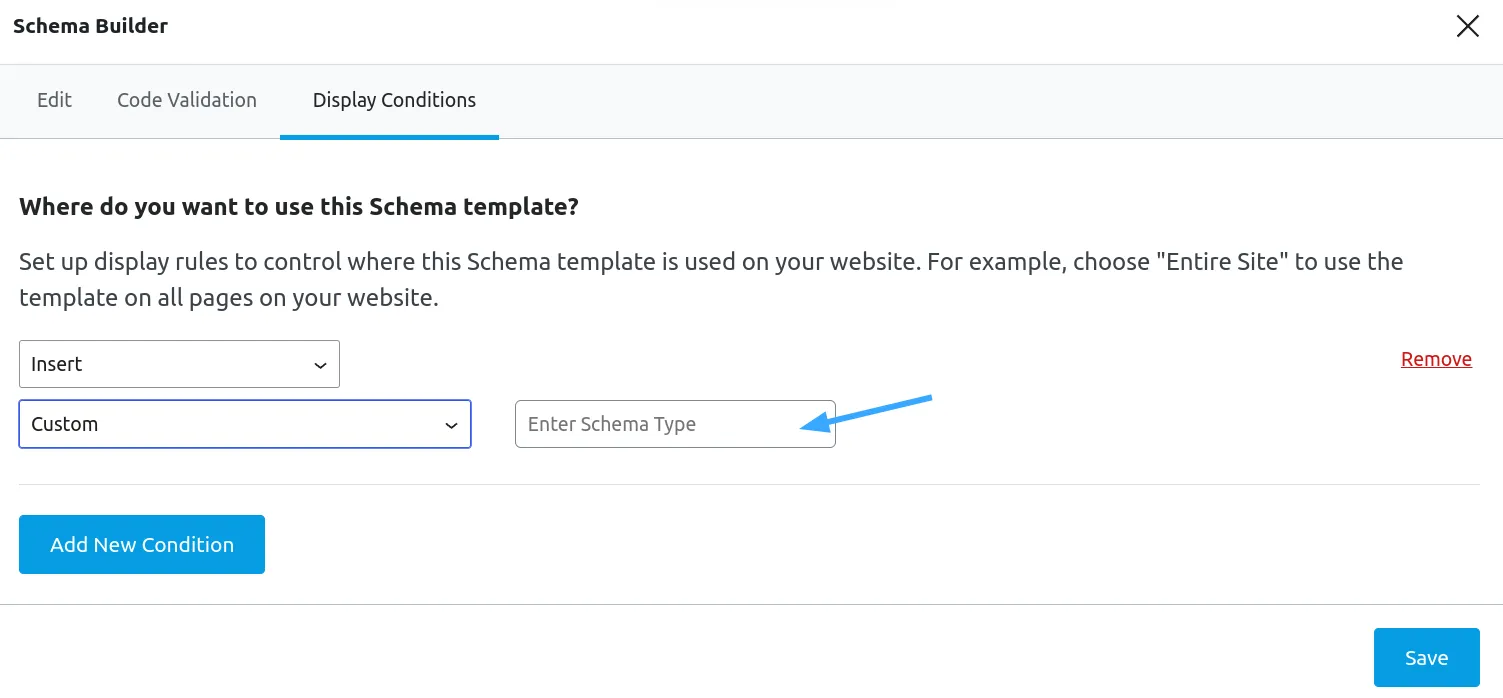Click the chevron on the Insert select
This screenshot has width=1503, height=698.
coord(320,366)
